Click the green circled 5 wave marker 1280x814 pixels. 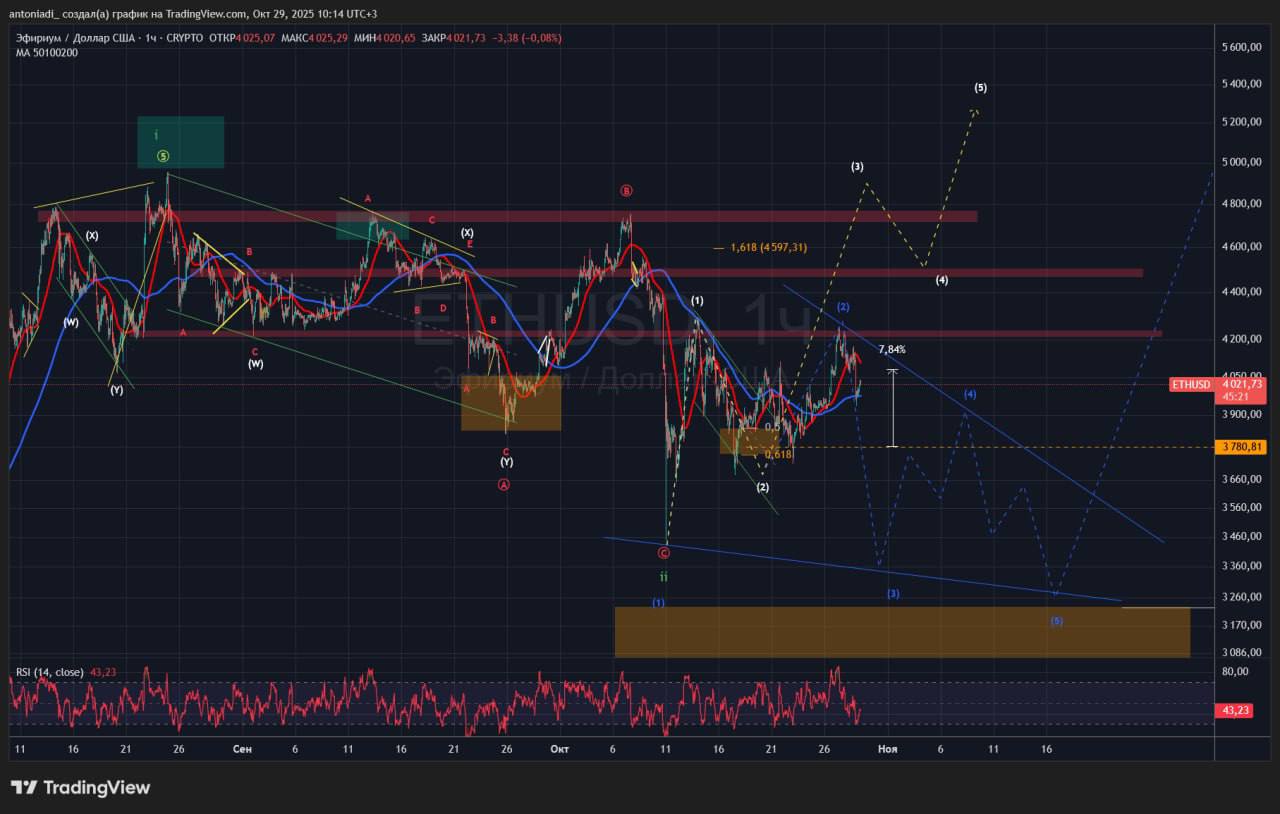click(x=162, y=156)
